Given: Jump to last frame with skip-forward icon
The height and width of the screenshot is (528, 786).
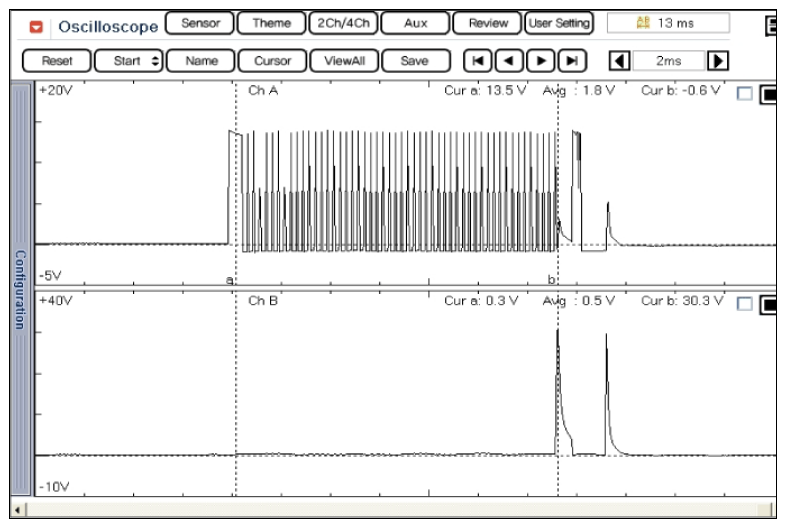Looking at the screenshot, I should tap(571, 61).
